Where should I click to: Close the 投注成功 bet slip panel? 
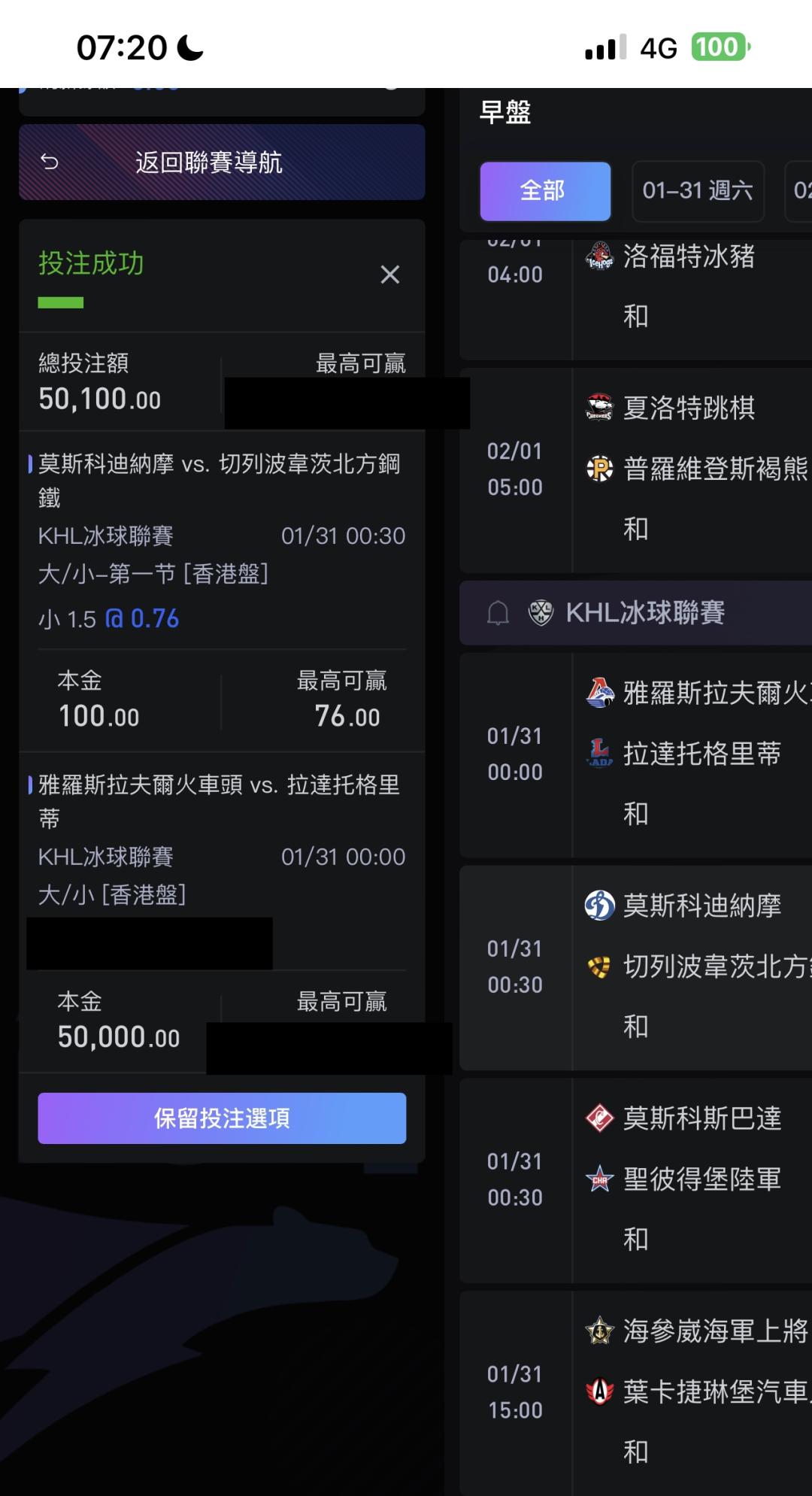click(389, 275)
